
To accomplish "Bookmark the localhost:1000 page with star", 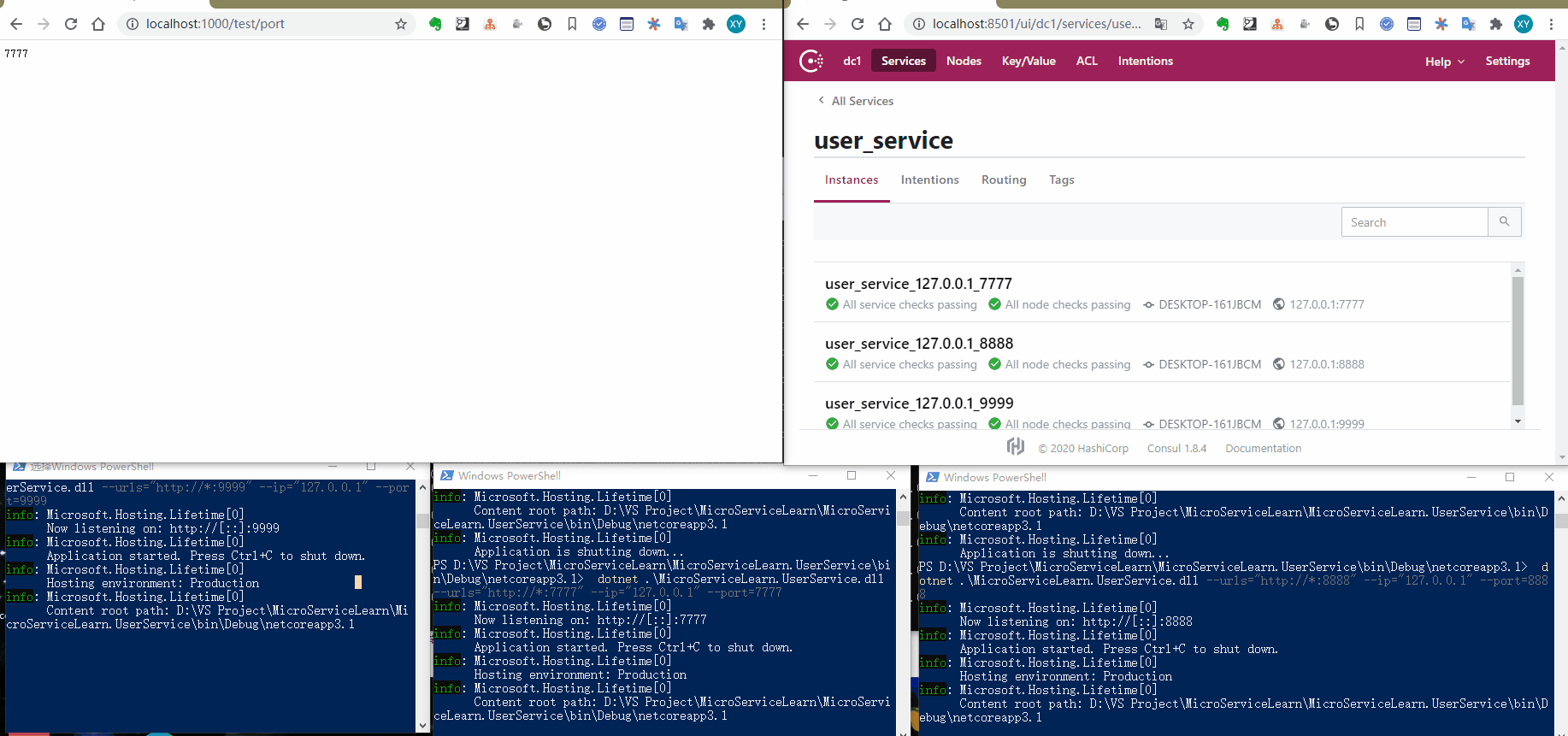I will (401, 24).
